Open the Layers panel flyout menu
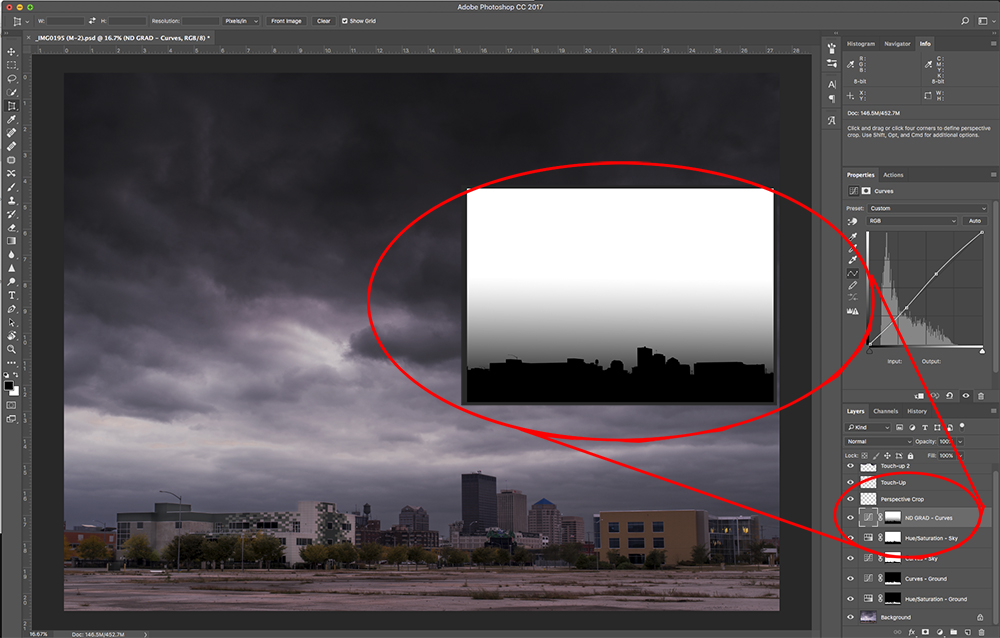Image resolution: width=1000 pixels, height=638 pixels. tap(993, 412)
